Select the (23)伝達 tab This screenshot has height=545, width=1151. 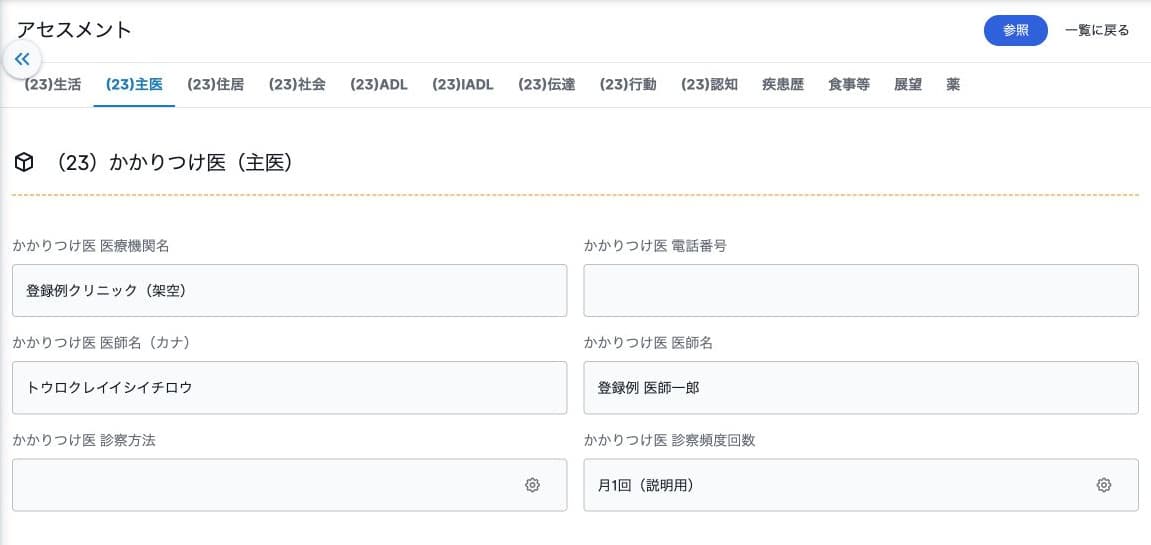coord(547,84)
